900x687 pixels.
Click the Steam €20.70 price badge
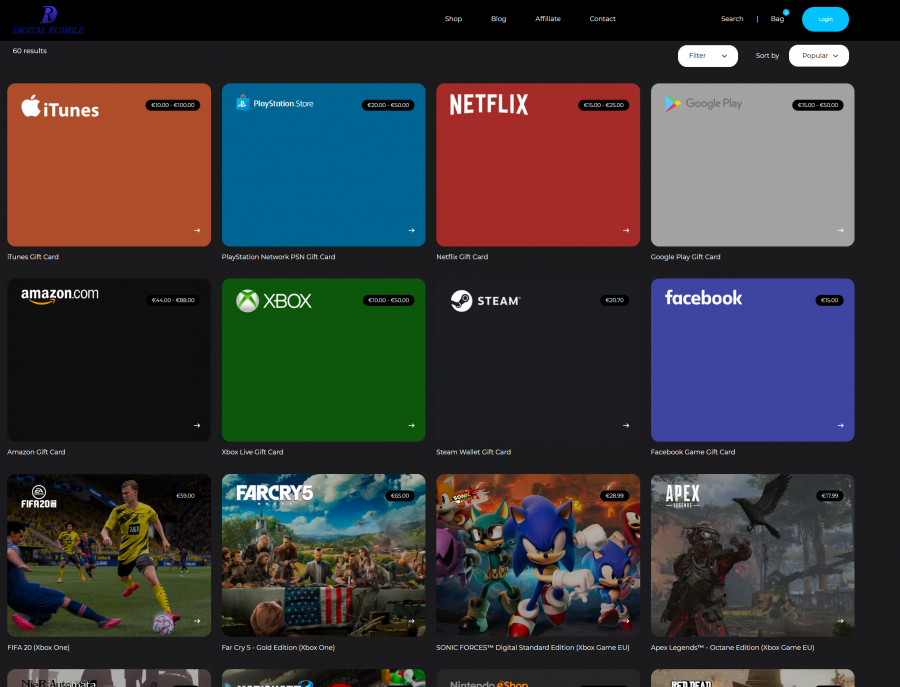(615, 300)
